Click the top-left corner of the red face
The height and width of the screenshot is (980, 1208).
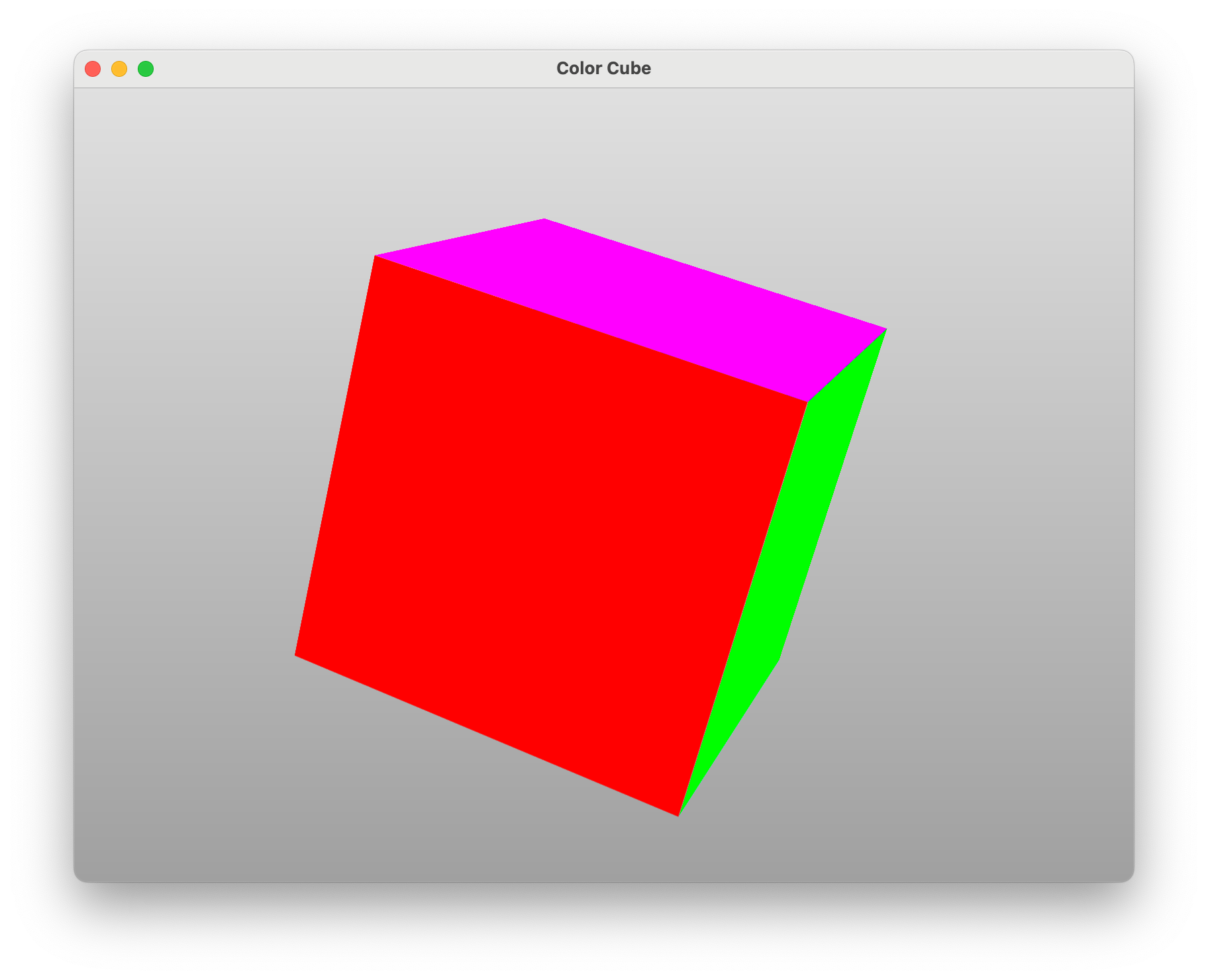pyautogui.click(x=376, y=256)
